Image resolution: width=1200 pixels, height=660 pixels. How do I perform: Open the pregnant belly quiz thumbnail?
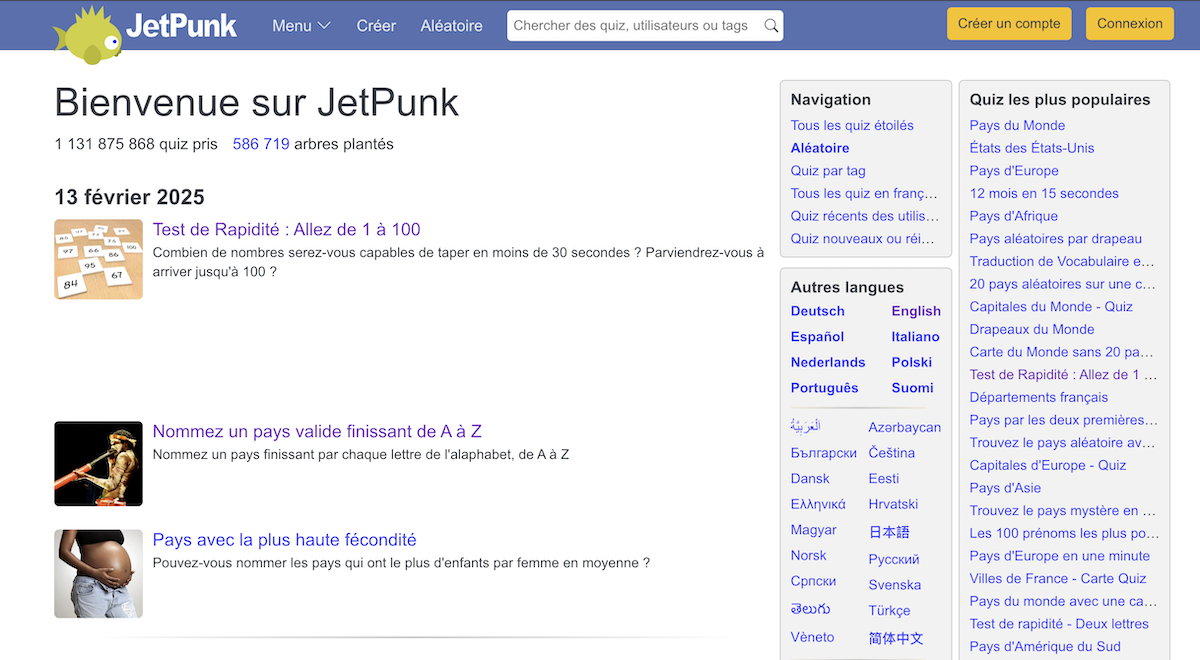coord(98,574)
